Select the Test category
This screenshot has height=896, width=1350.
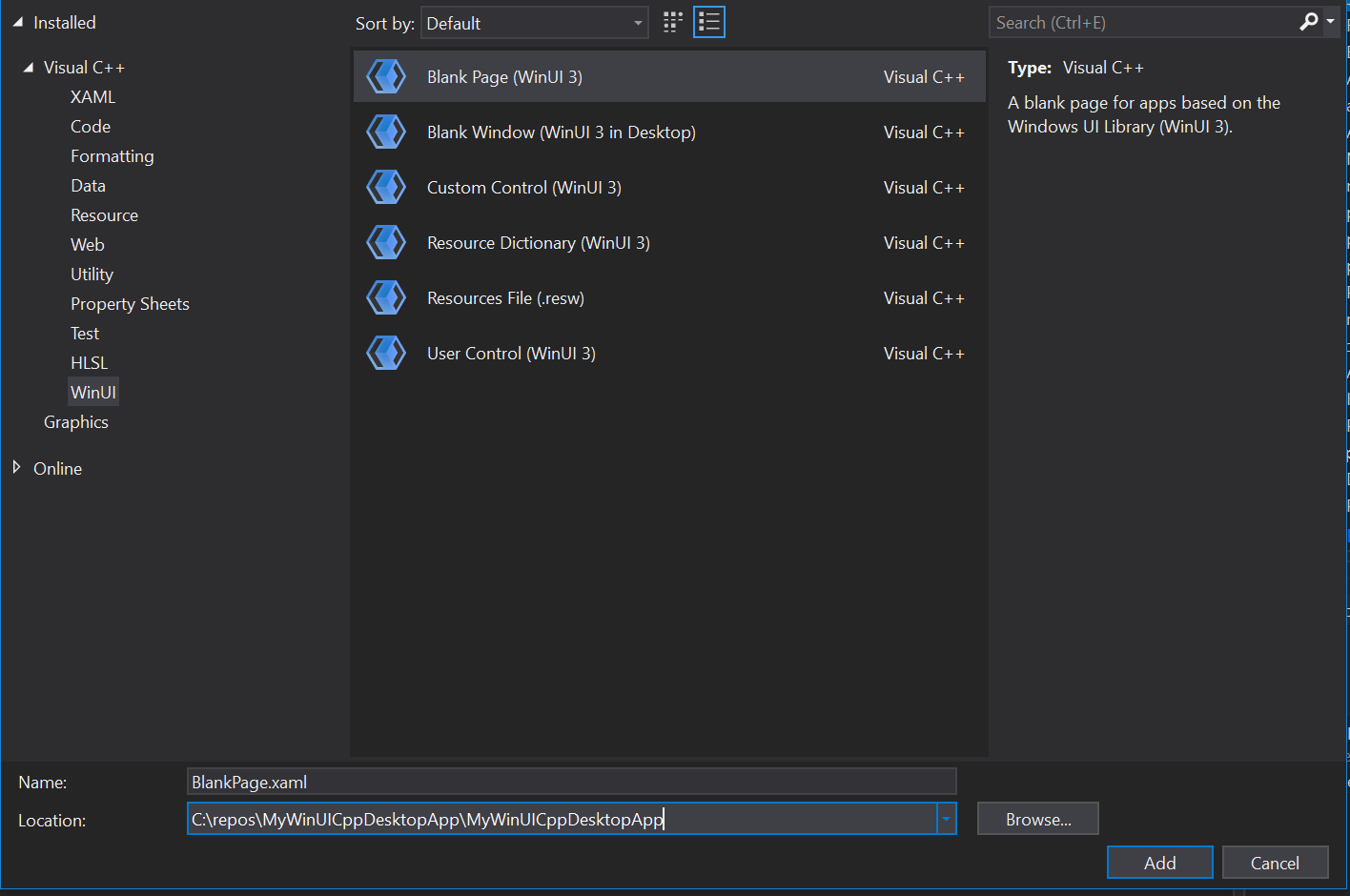85,334
